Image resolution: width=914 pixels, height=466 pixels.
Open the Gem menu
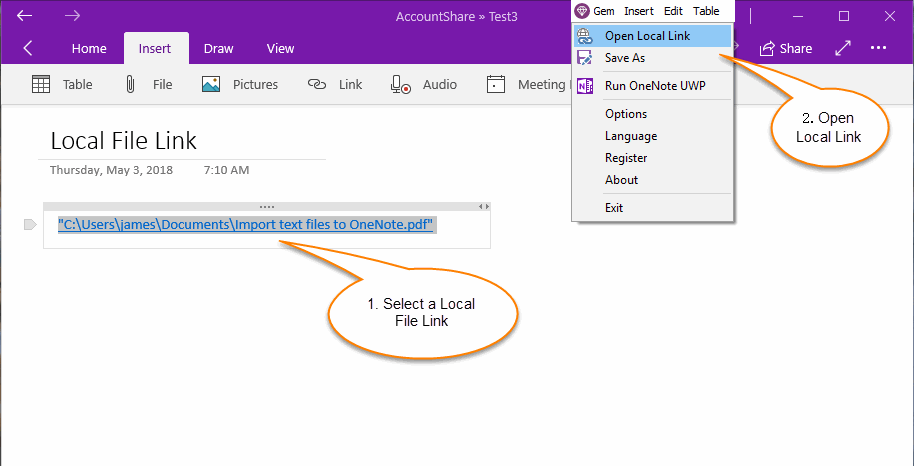point(604,11)
